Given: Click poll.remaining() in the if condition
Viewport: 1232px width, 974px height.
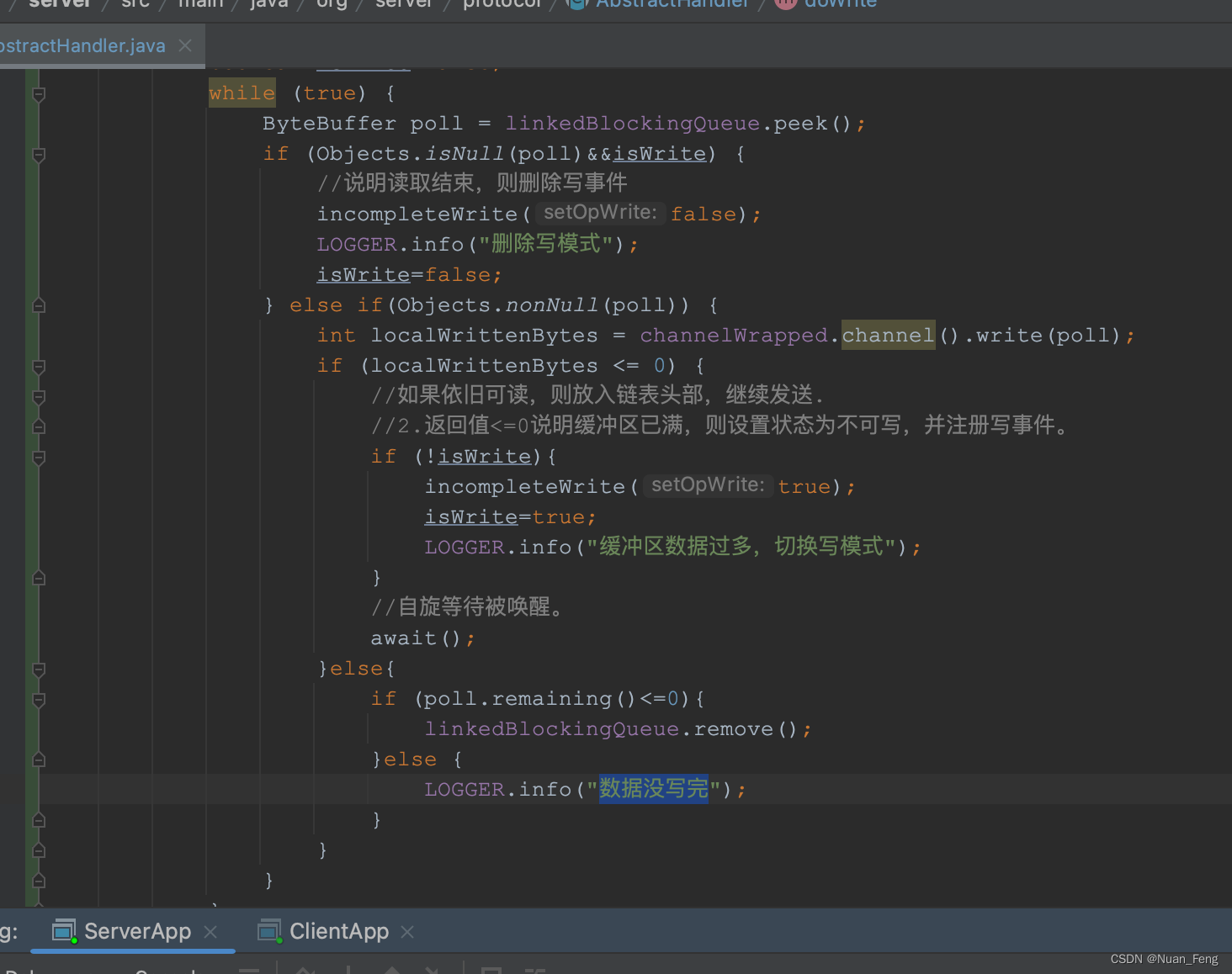Looking at the screenshot, I should click(530, 699).
